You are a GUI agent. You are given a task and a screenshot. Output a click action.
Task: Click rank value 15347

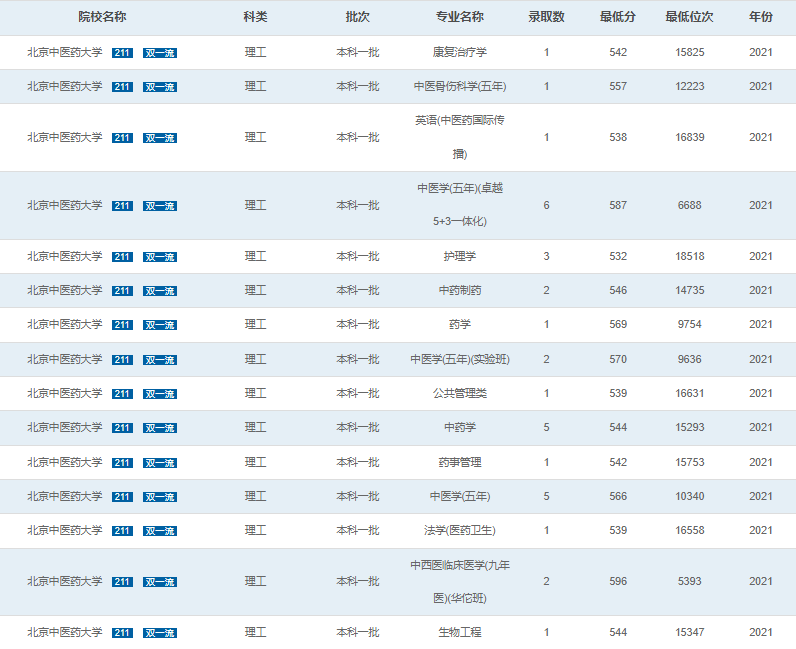[689, 633]
